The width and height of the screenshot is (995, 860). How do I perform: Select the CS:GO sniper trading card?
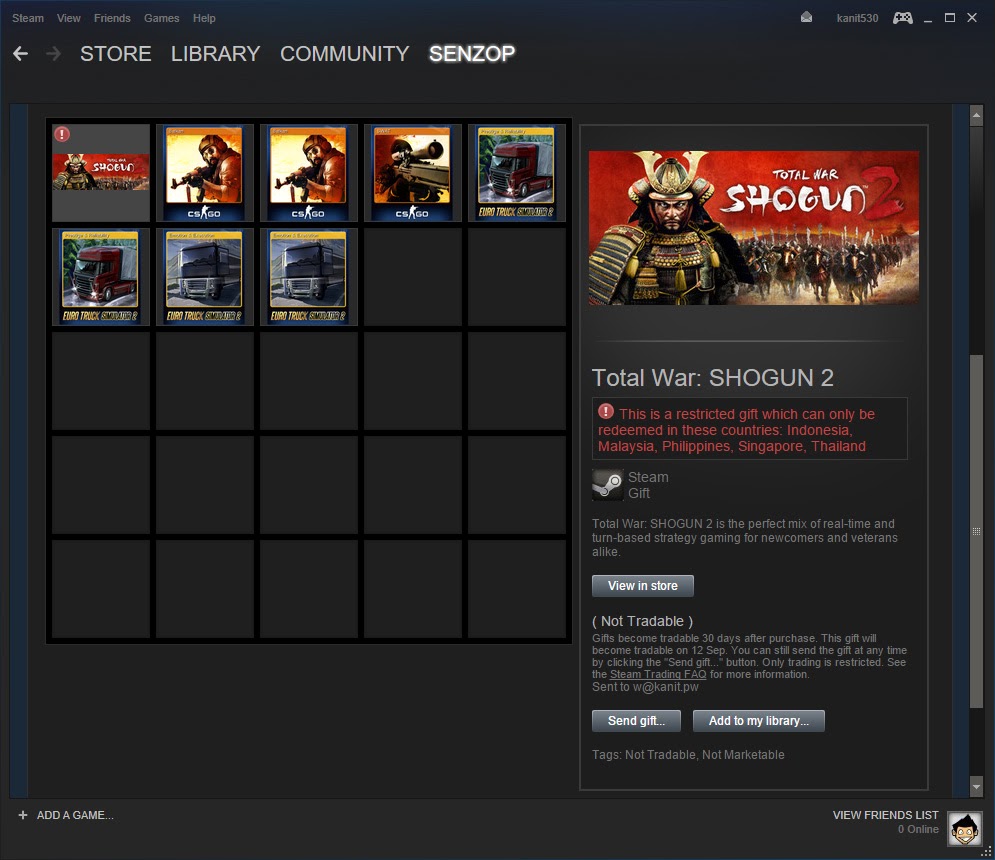pyautogui.click(x=412, y=173)
